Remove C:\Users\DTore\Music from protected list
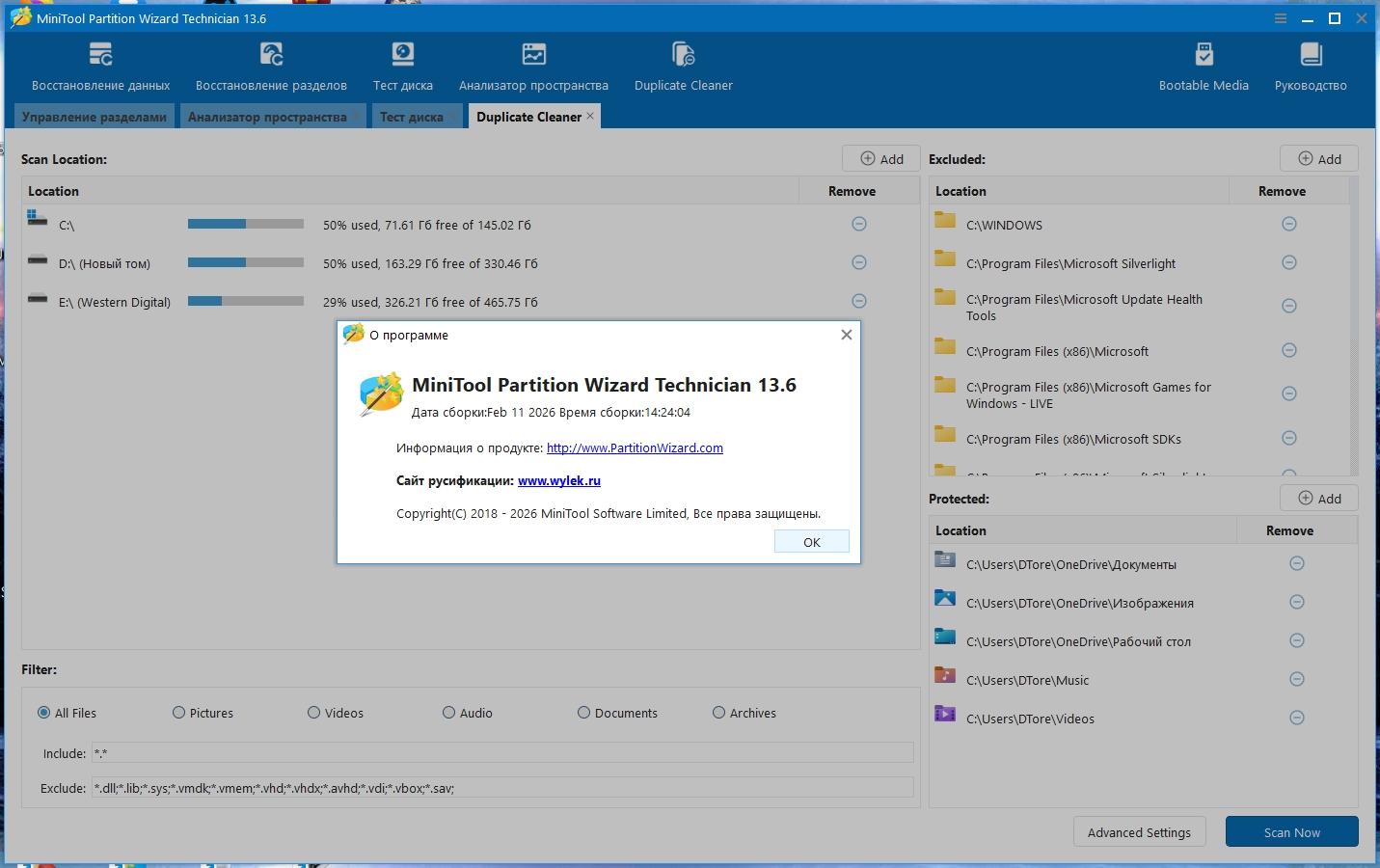 [x=1297, y=680]
